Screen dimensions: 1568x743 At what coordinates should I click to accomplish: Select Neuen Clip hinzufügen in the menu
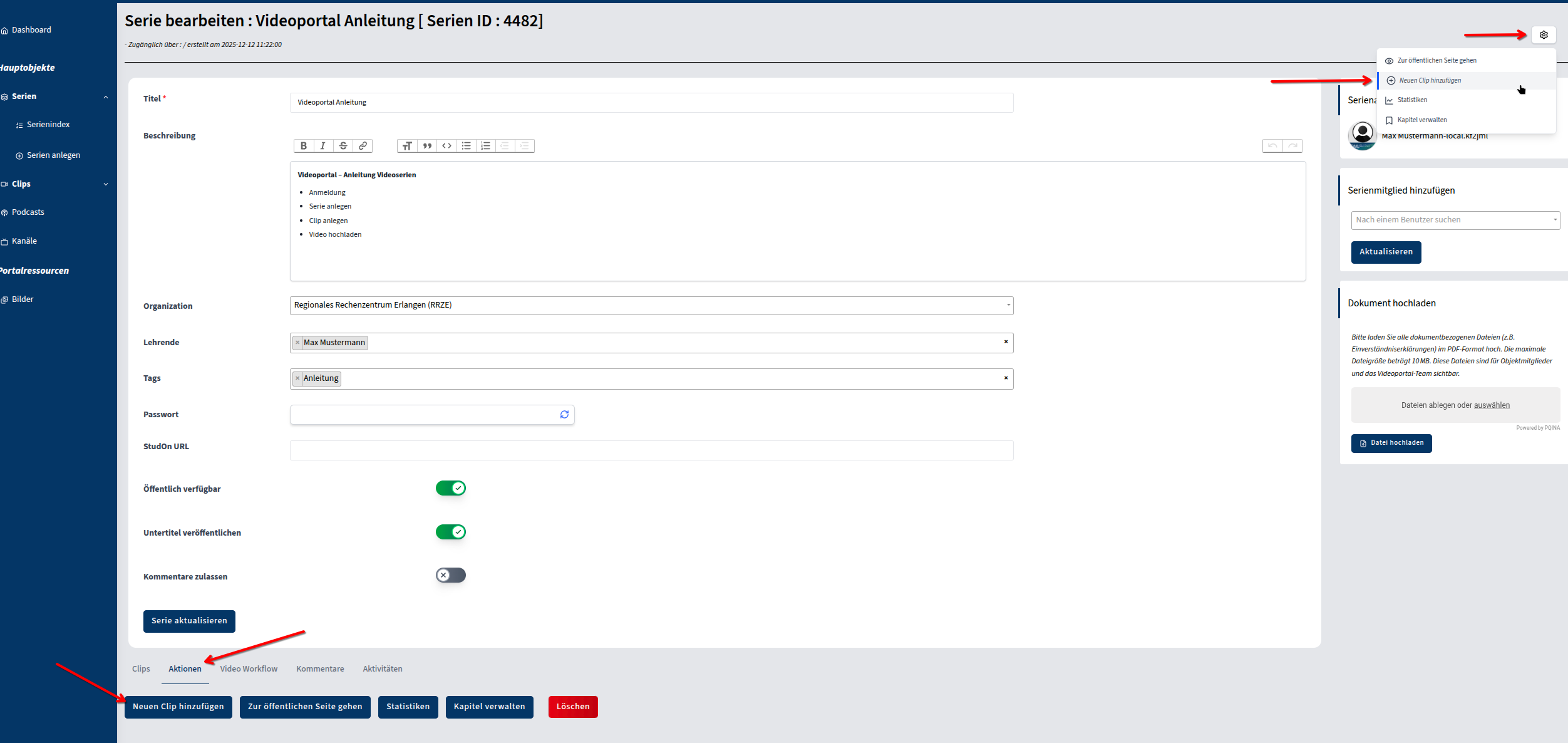1430,81
